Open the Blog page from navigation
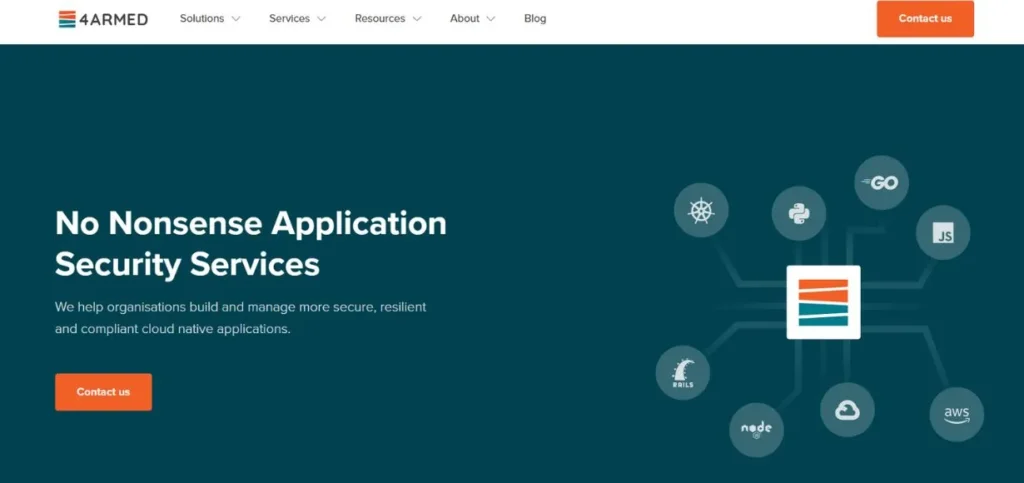1024x483 pixels. coord(535,19)
